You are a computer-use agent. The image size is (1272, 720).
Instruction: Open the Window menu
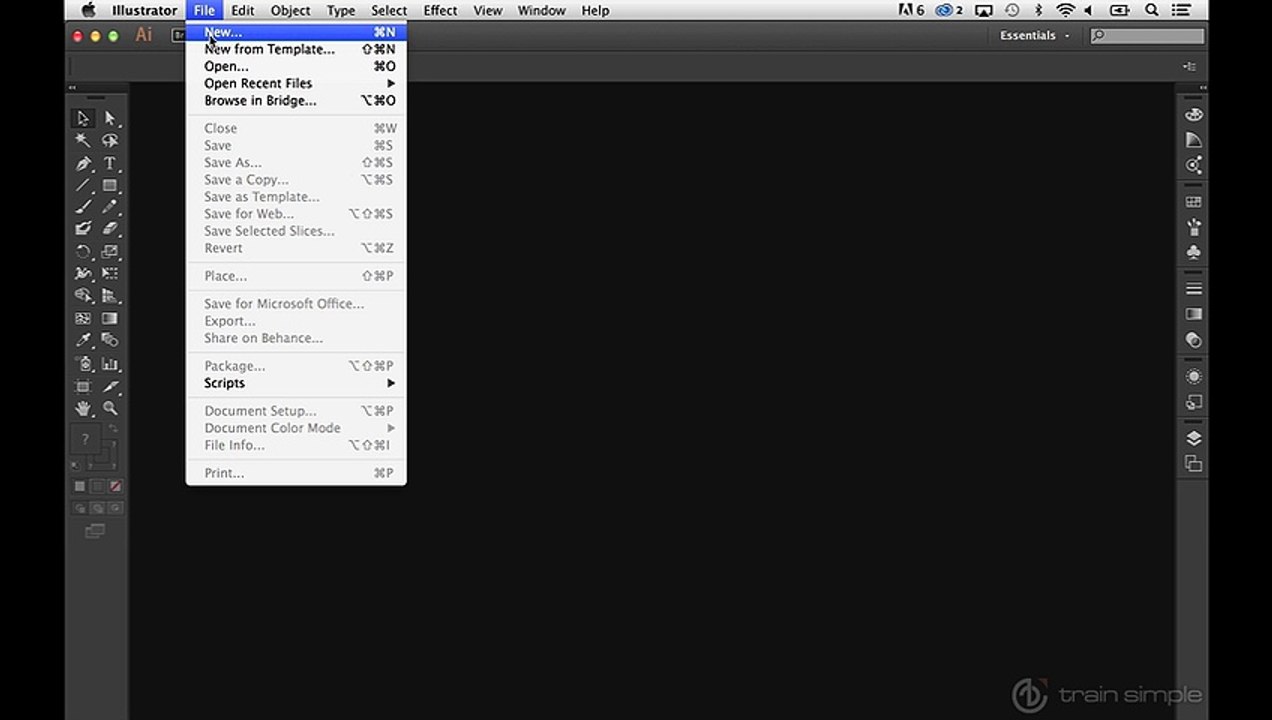click(541, 10)
